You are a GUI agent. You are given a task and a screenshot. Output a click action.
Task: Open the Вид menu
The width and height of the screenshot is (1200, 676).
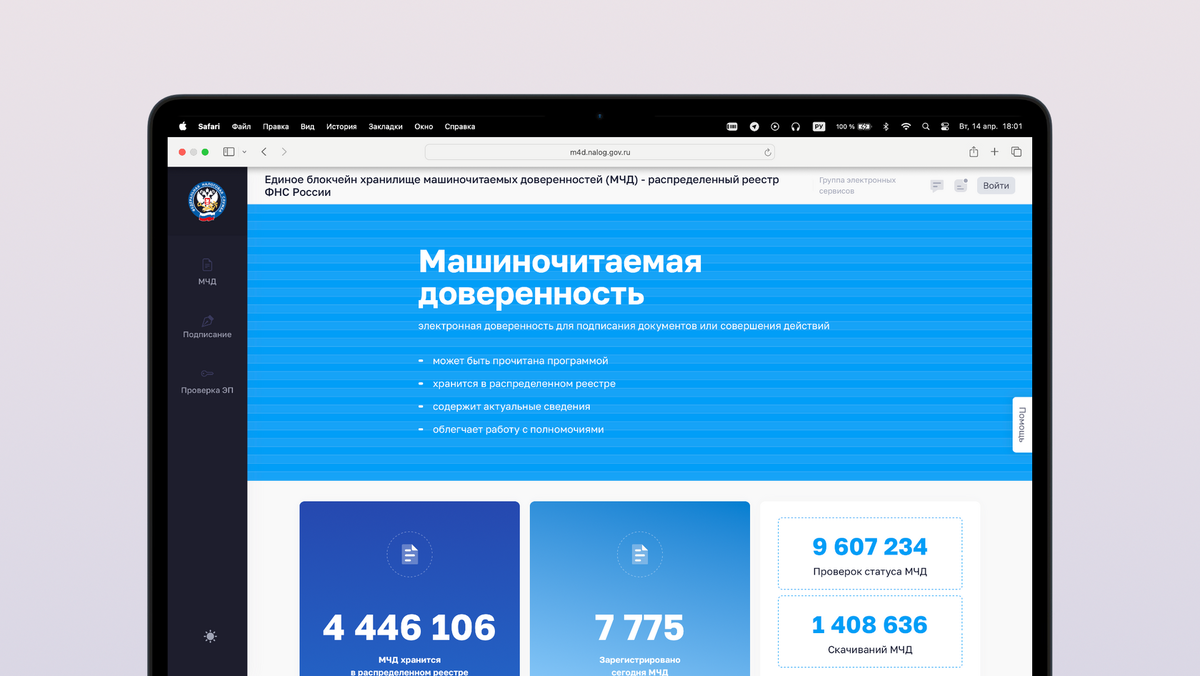pos(308,127)
